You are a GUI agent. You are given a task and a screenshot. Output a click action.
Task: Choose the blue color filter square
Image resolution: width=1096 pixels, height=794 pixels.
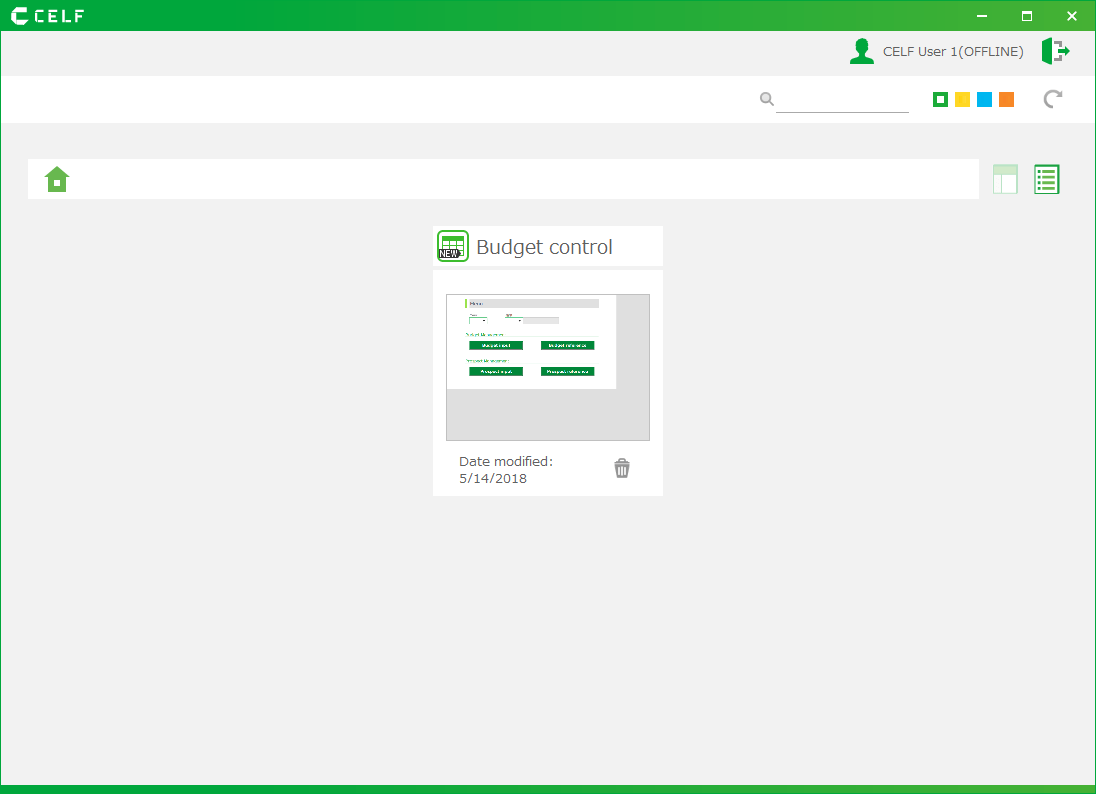pyautogui.click(x=984, y=99)
